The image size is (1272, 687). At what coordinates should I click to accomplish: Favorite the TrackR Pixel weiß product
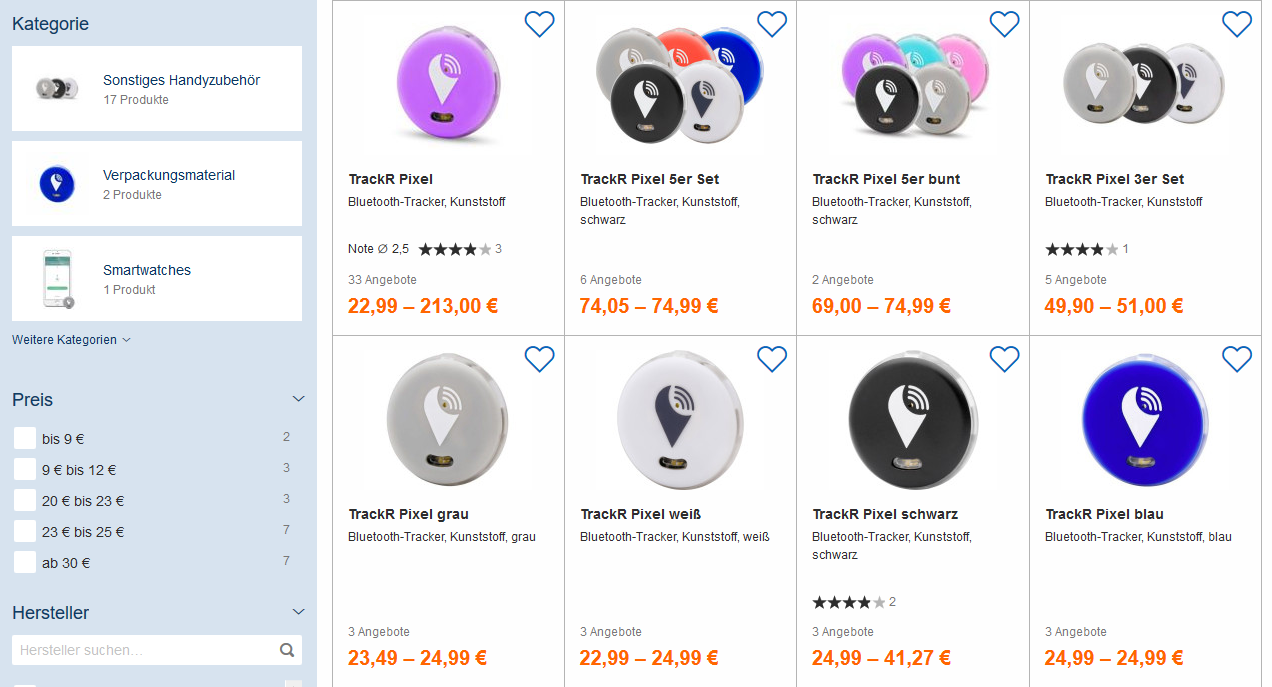coord(772,359)
